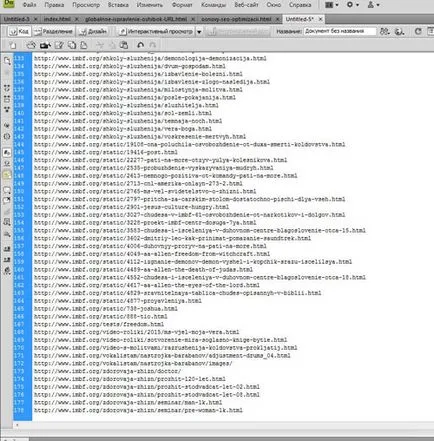
Task: Click the Format Source Code icon
Action: [7, 271]
